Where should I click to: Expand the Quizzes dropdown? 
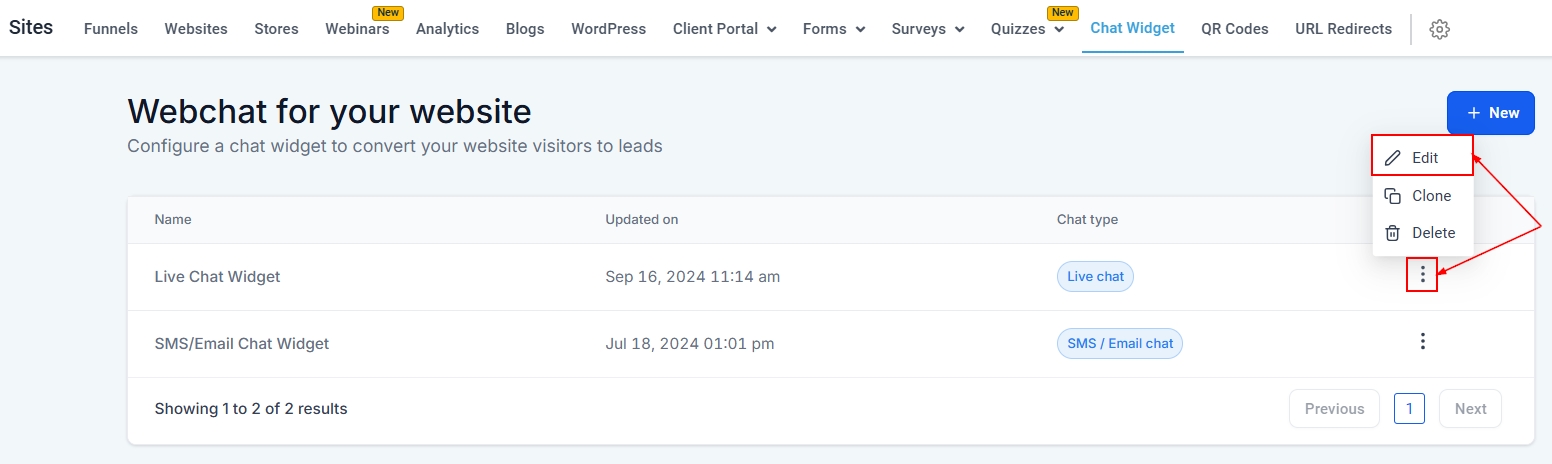point(1027,29)
